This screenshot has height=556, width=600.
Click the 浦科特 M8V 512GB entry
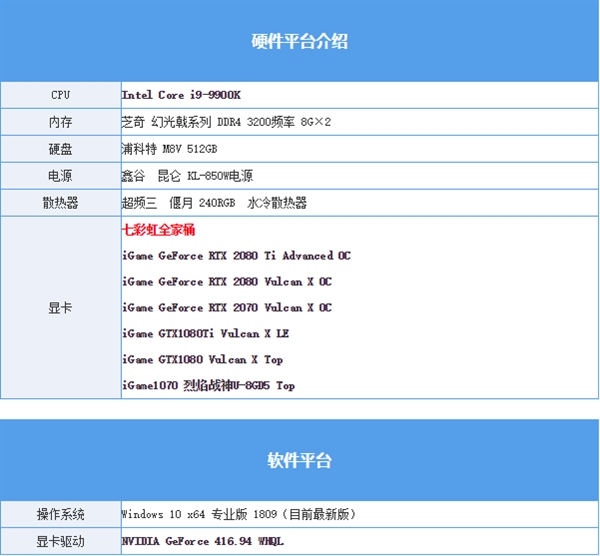169,149
